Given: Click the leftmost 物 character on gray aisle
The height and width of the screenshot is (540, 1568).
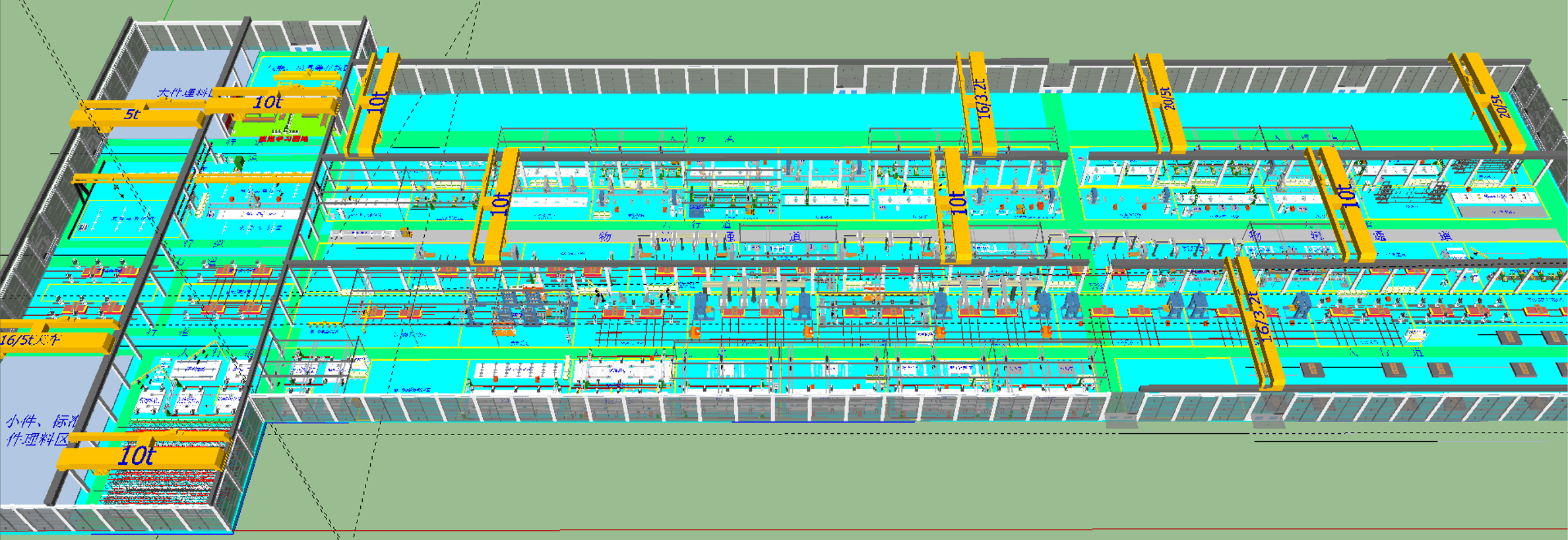Looking at the screenshot, I should pos(605,236).
